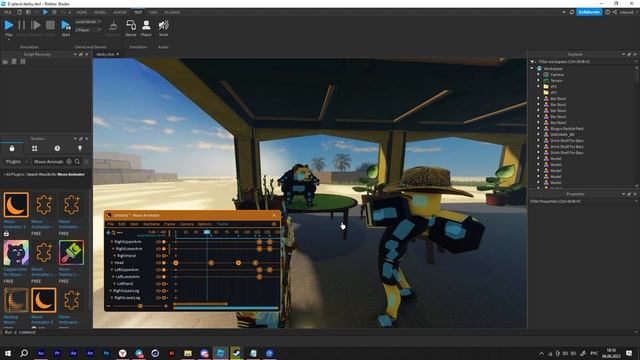Expand the Bingus Particle Pack model

point(538,129)
